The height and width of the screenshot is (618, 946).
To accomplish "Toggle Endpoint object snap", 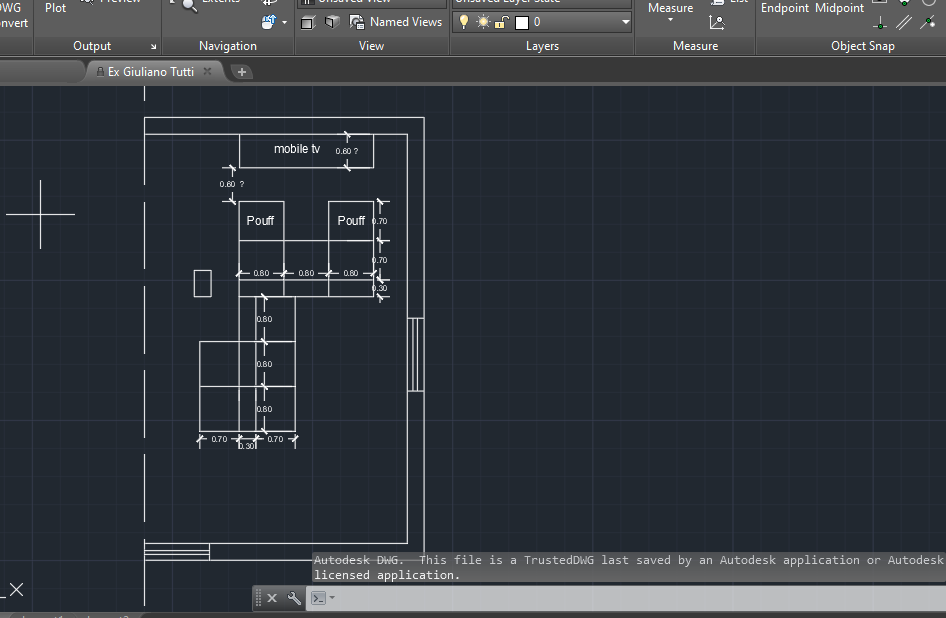I will 784,8.
